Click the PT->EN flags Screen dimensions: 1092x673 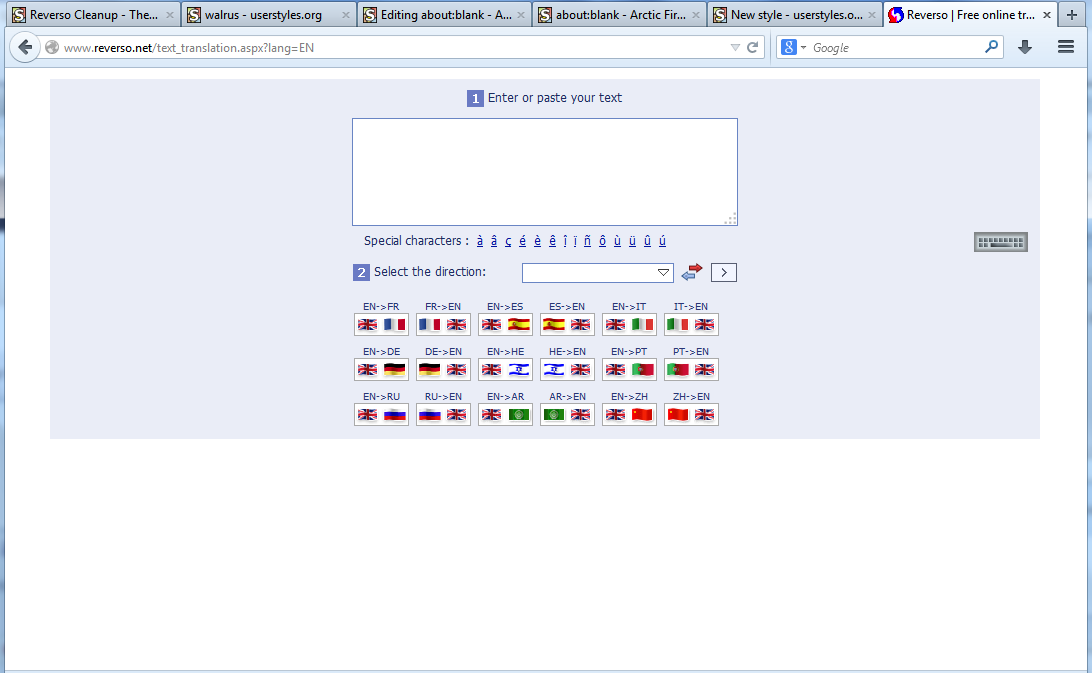pos(691,370)
